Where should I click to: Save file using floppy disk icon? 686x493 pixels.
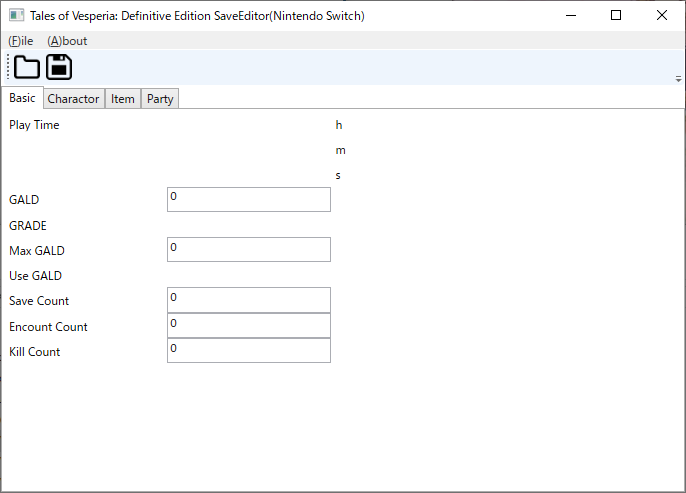point(59,67)
